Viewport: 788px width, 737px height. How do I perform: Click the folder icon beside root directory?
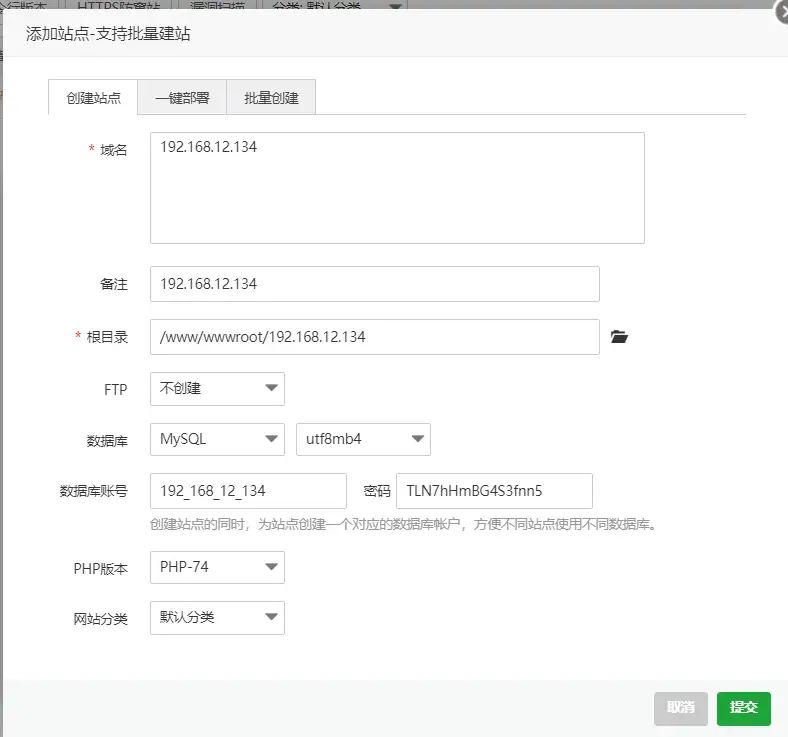[x=619, y=337]
